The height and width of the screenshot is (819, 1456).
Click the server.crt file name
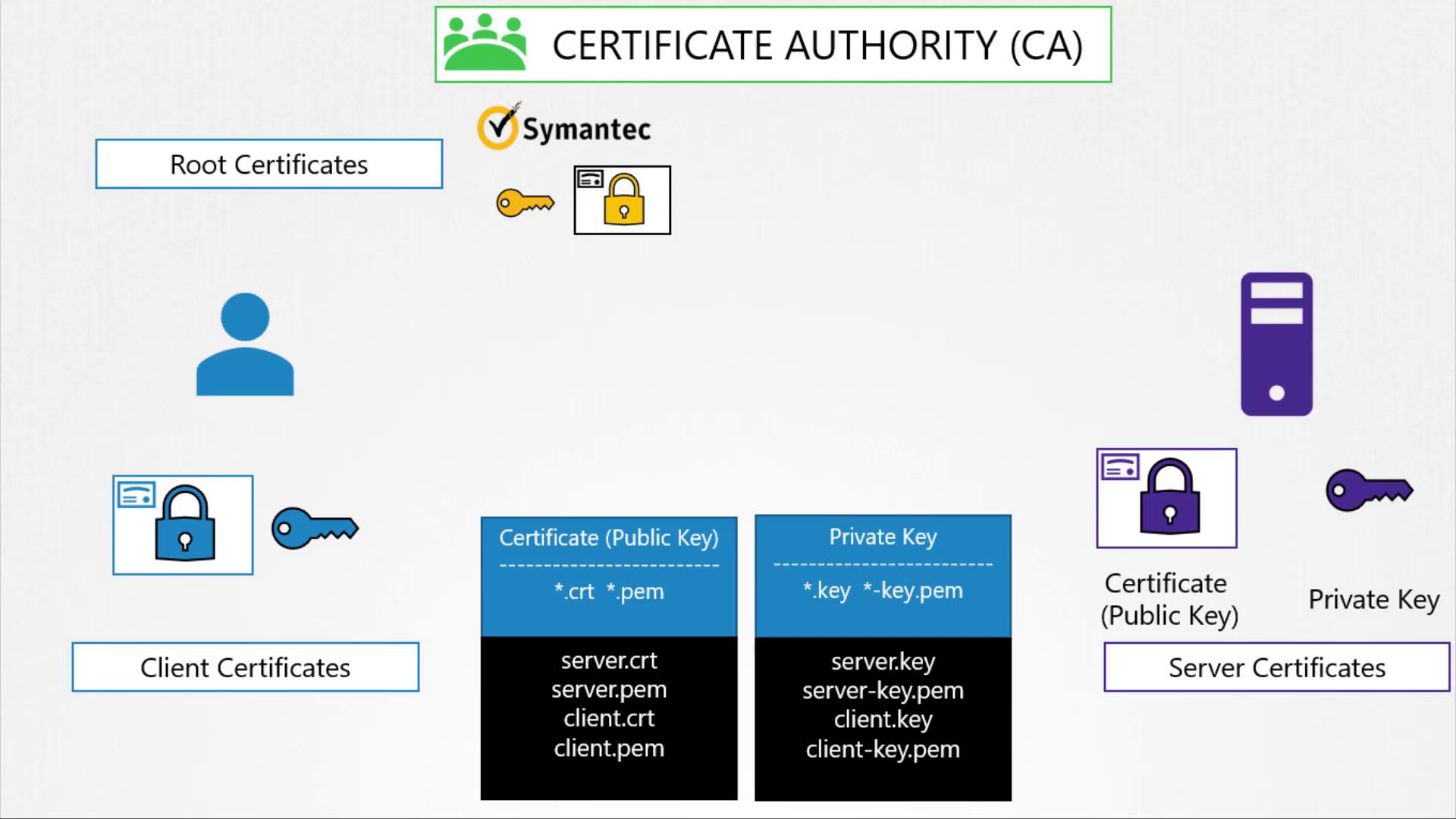(x=609, y=661)
